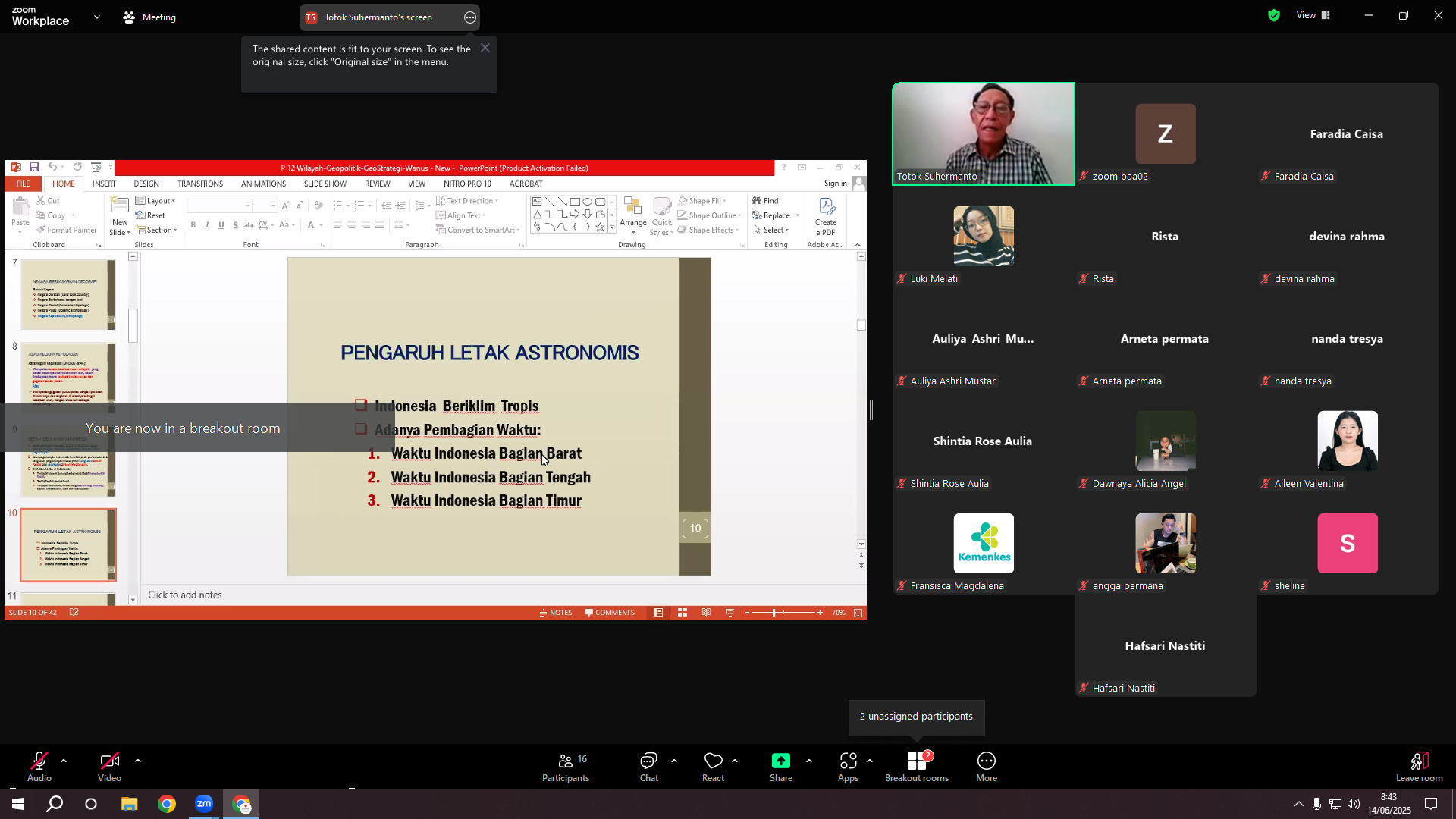The image size is (1456, 819).
Task: Click Create a PDF button
Action: pyautogui.click(x=826, y=217)
